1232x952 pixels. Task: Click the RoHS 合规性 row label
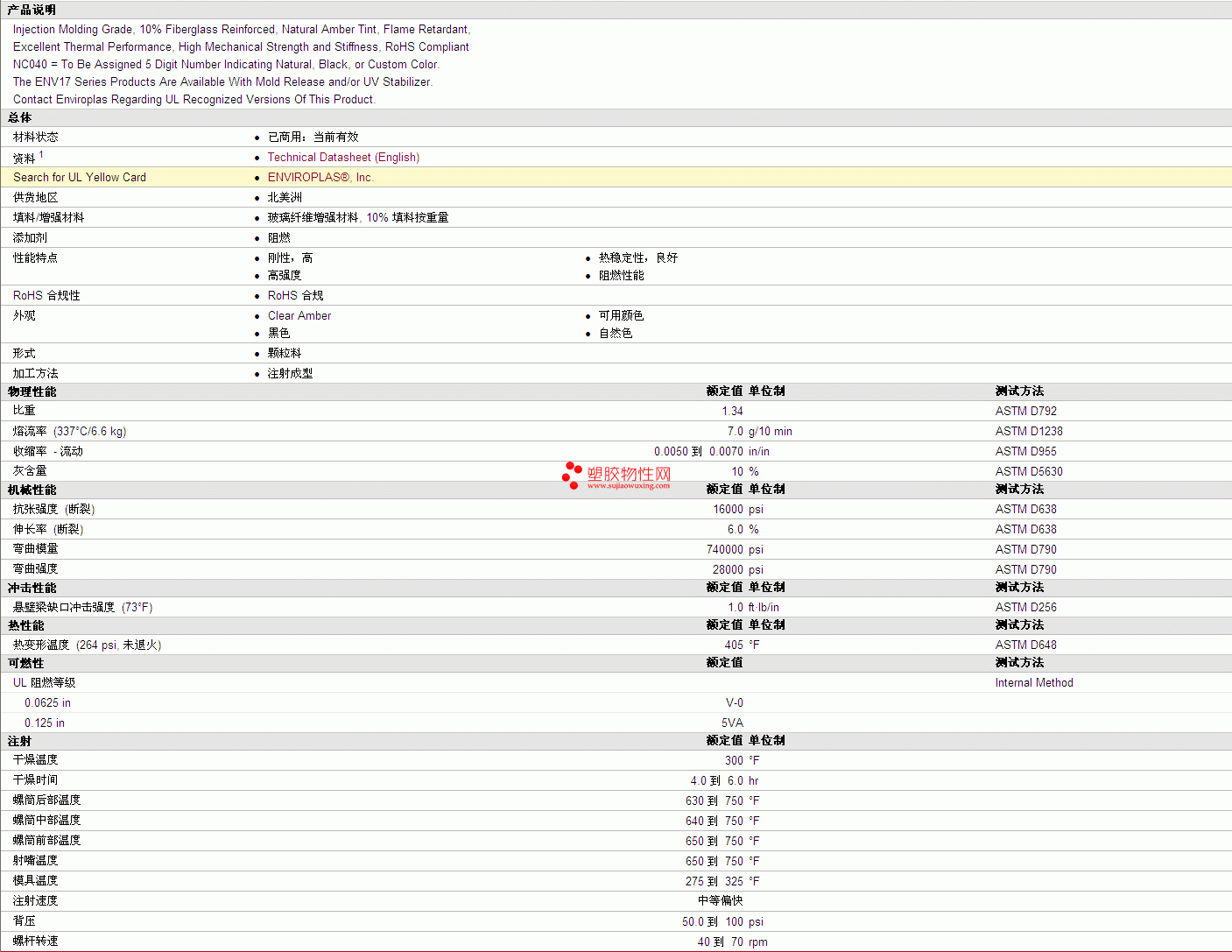(x=46, y=296)
